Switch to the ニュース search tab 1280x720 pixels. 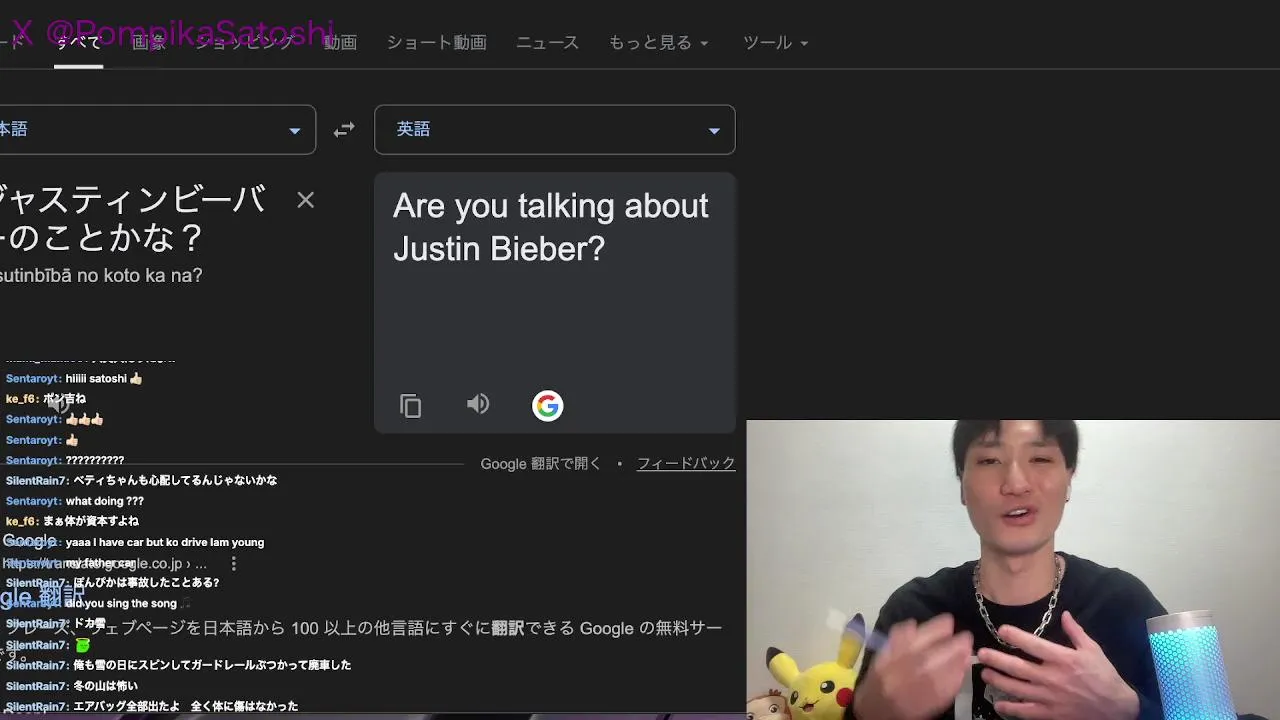pos(547,43)
